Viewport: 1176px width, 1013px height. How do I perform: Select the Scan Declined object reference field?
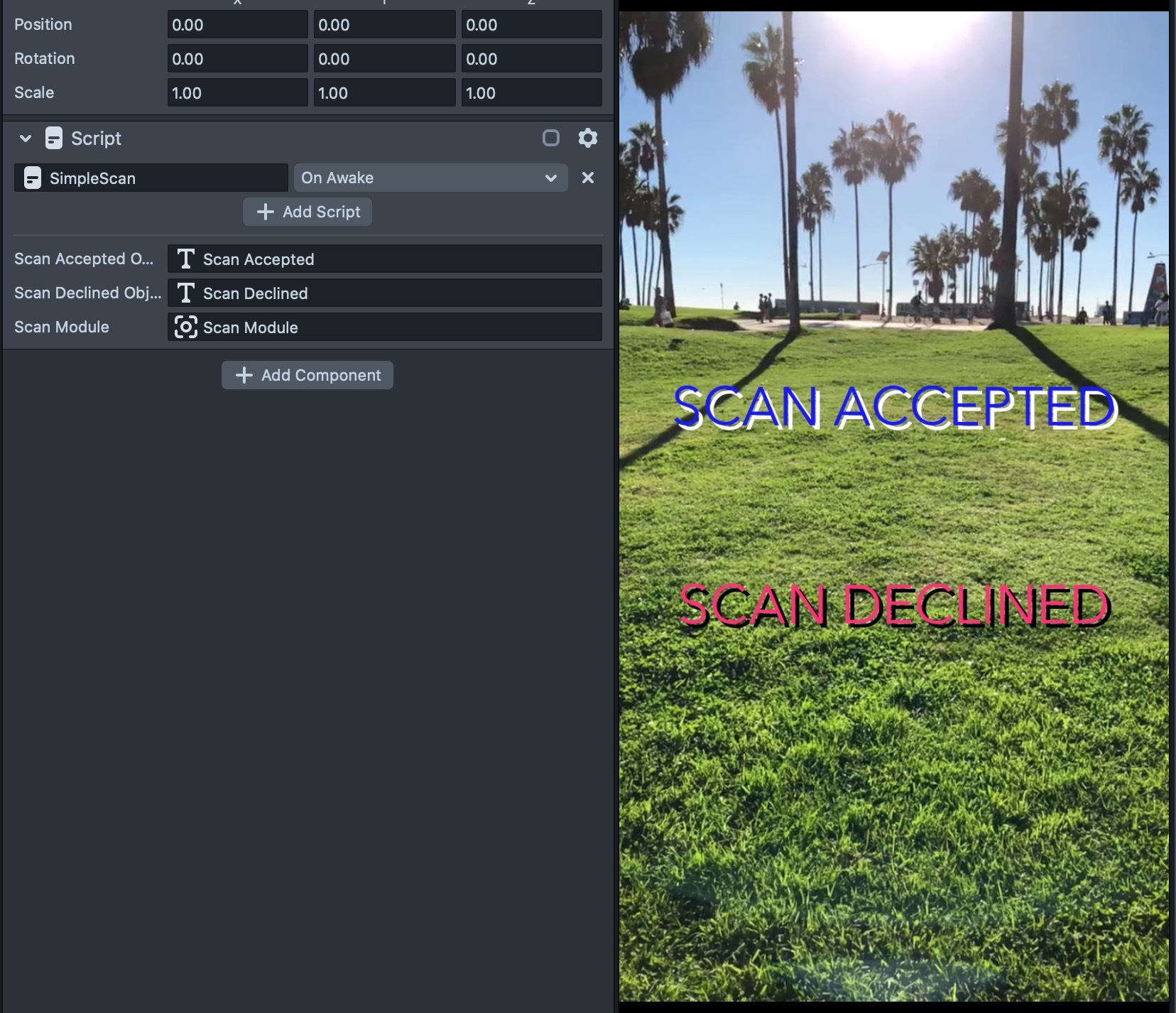click(x=398, y=293)
